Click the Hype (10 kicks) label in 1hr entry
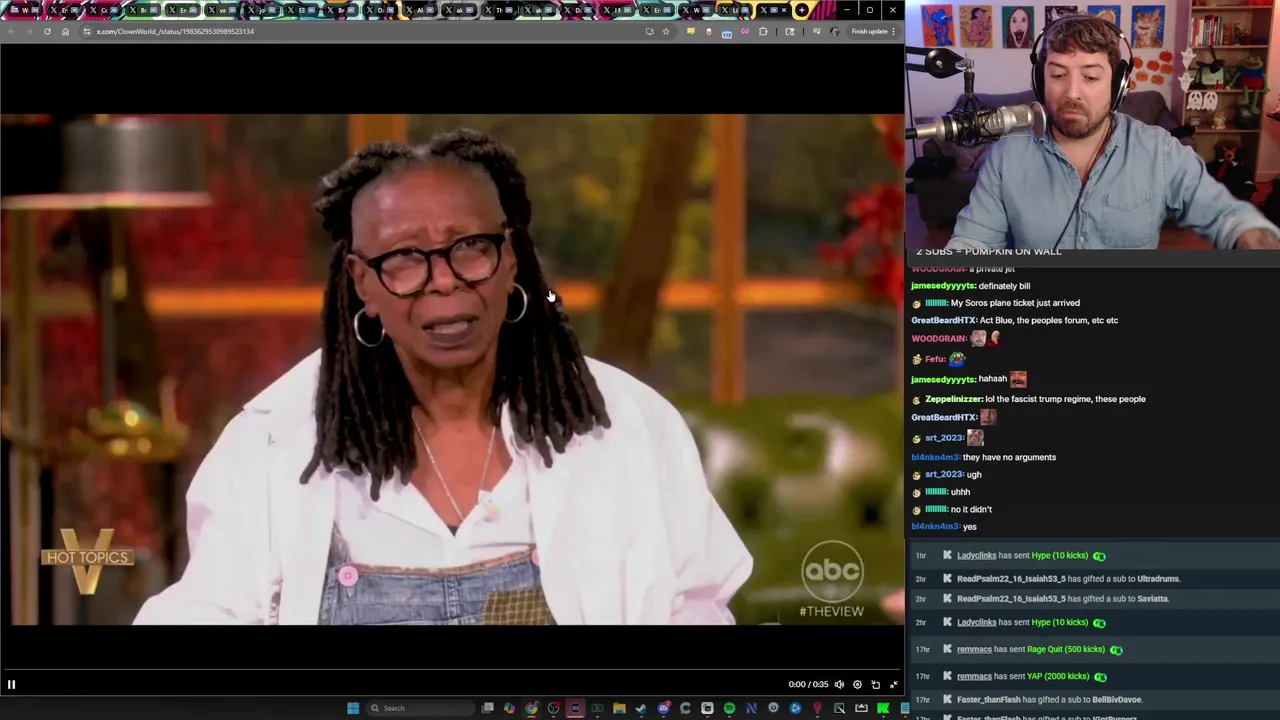Viewport: 1280px width, 720px height. click(x=1059, y=555)
